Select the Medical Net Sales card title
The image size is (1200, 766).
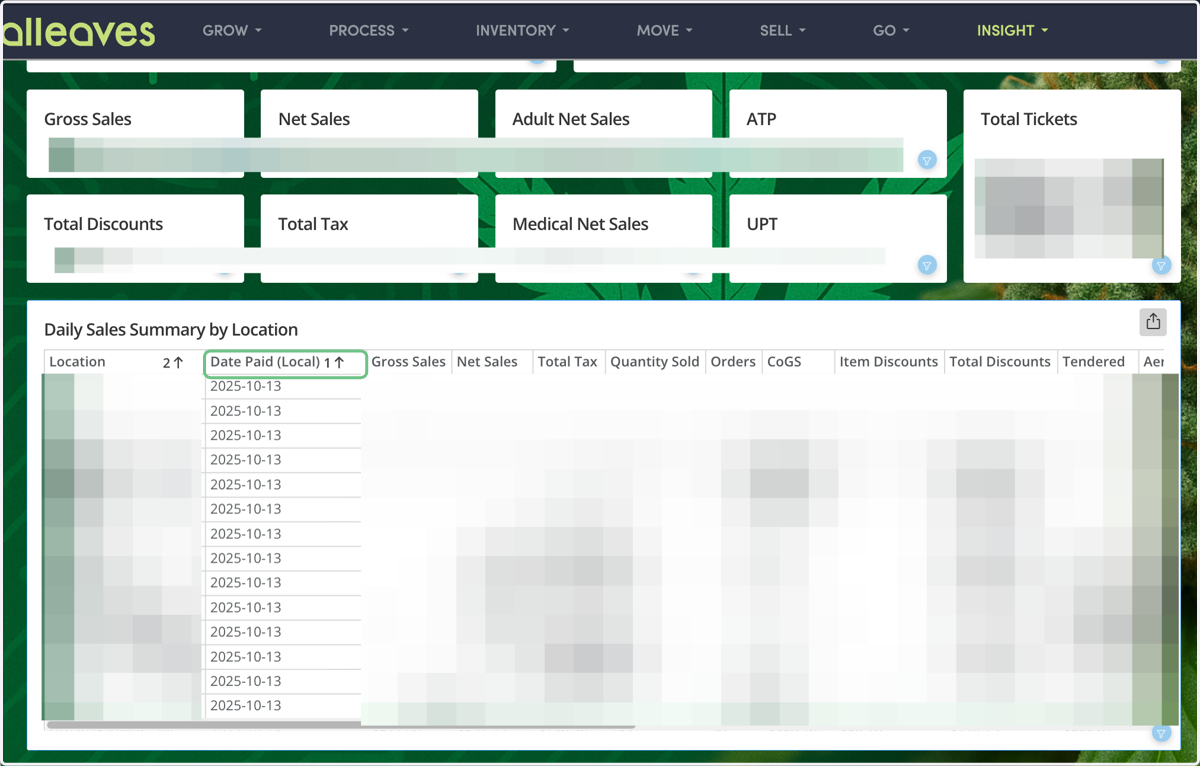[x=580, y=224]
